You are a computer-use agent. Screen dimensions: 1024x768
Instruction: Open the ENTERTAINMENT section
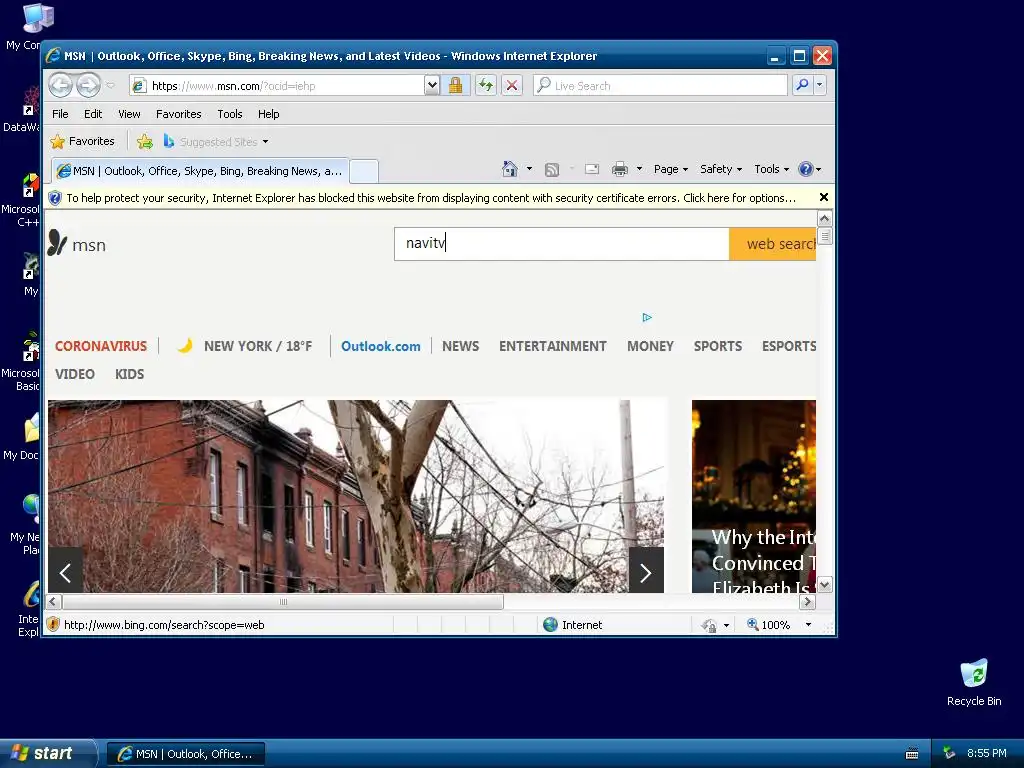[552, 346]
